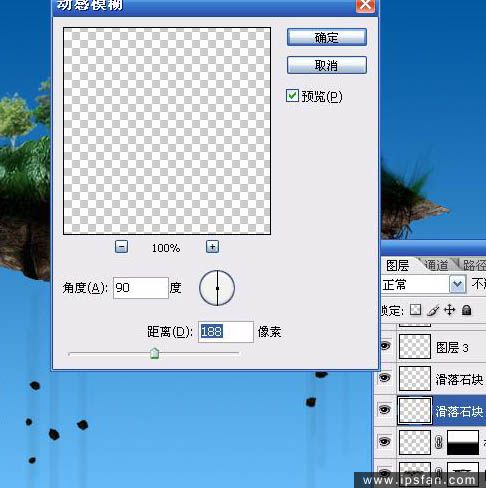
Task: Click the angle dial control
Action: point(217,288)
